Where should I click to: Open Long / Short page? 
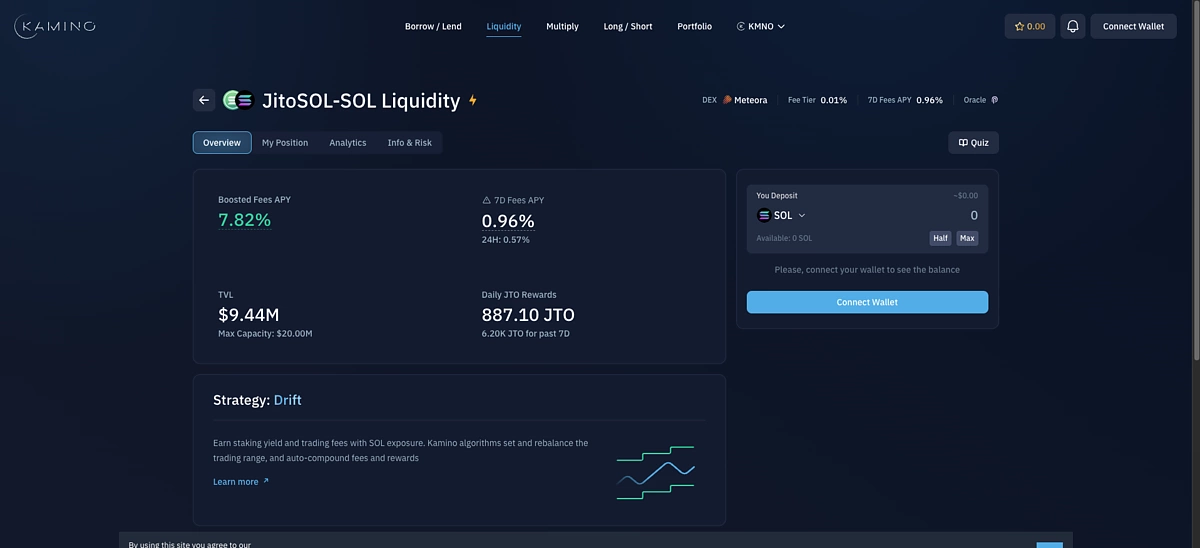pos(628,26)
